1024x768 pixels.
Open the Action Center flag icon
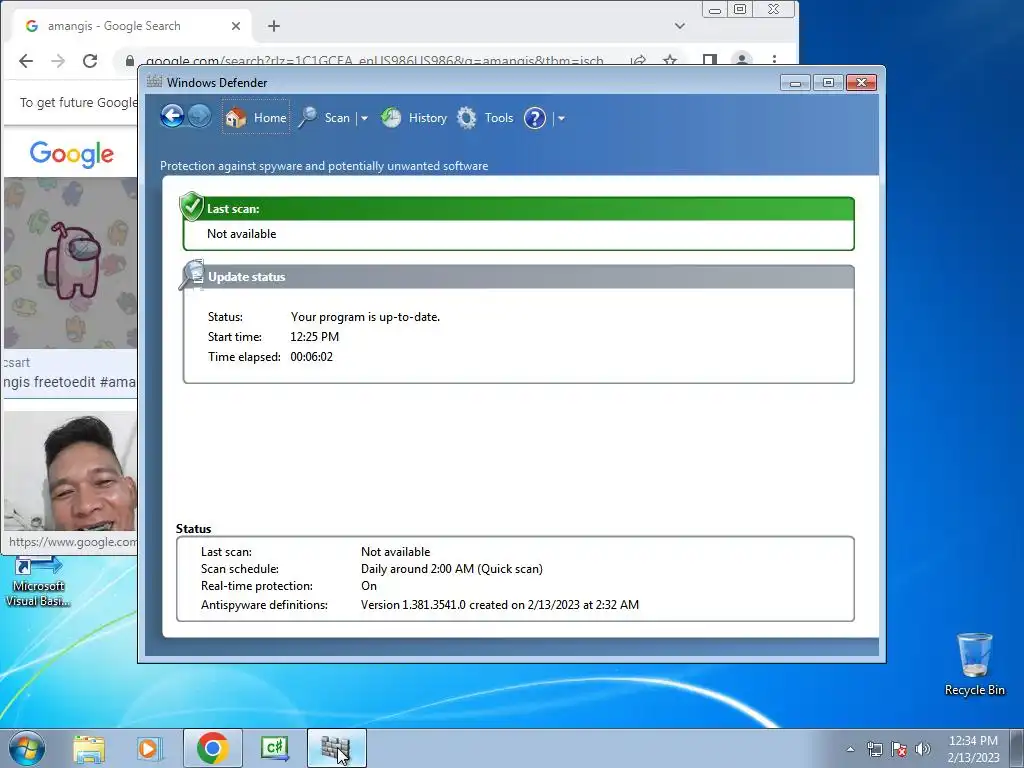[x=899, y=749]
